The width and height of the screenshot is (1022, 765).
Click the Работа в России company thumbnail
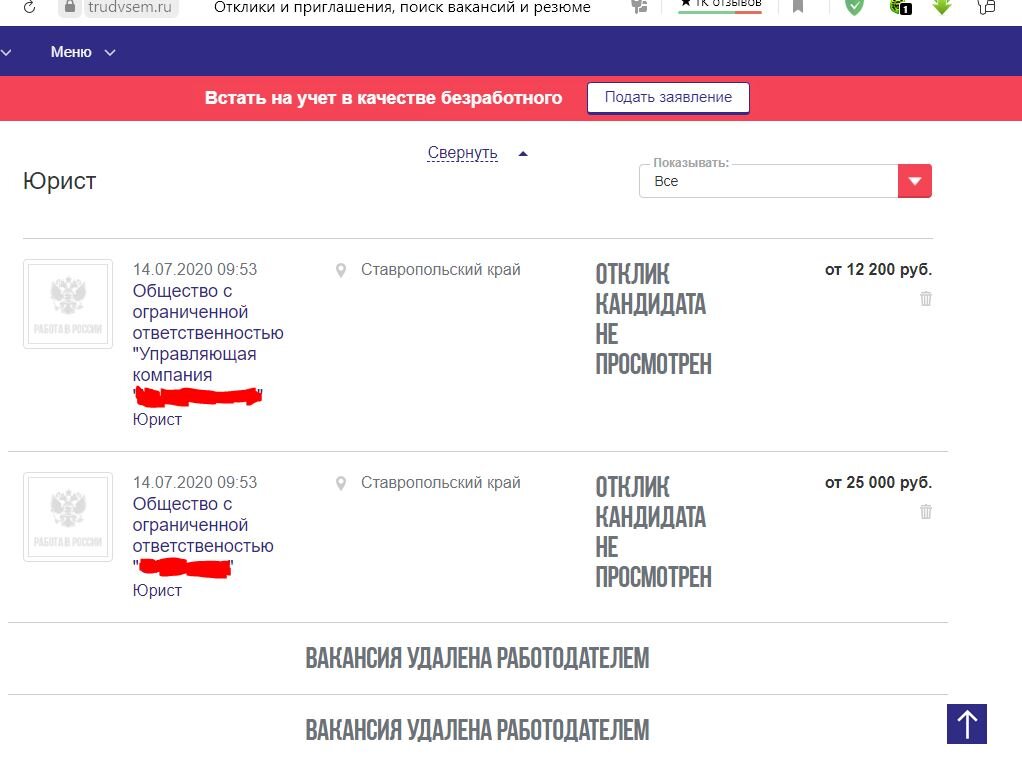67,304
